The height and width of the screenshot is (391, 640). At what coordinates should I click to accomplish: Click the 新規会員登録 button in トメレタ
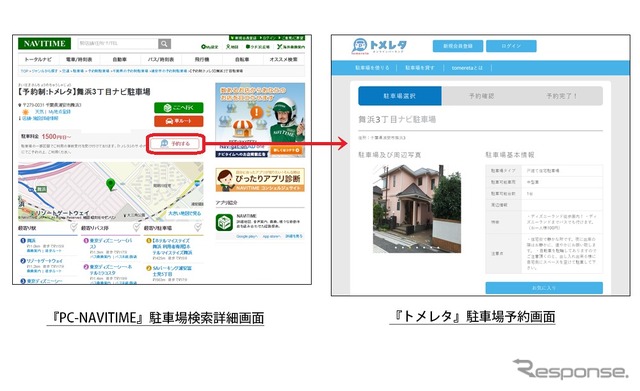tap(458, 46)
